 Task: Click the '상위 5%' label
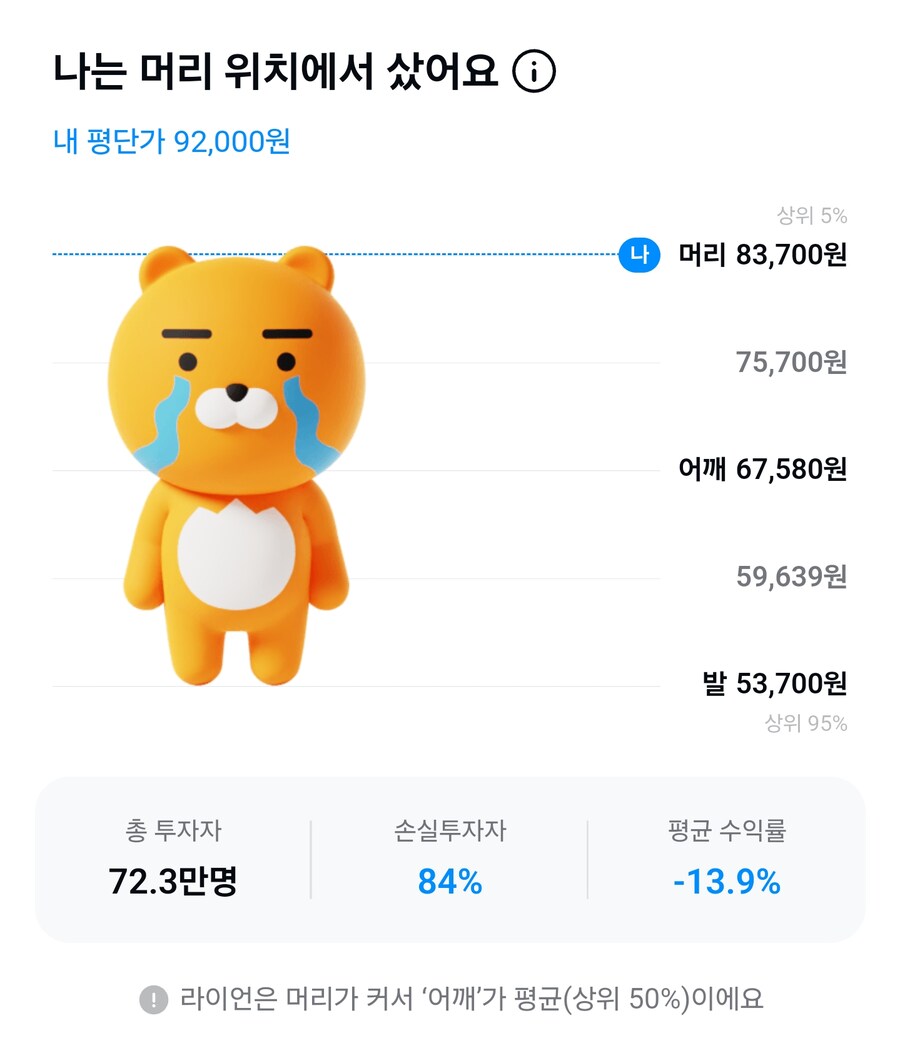tap(812, 216)
